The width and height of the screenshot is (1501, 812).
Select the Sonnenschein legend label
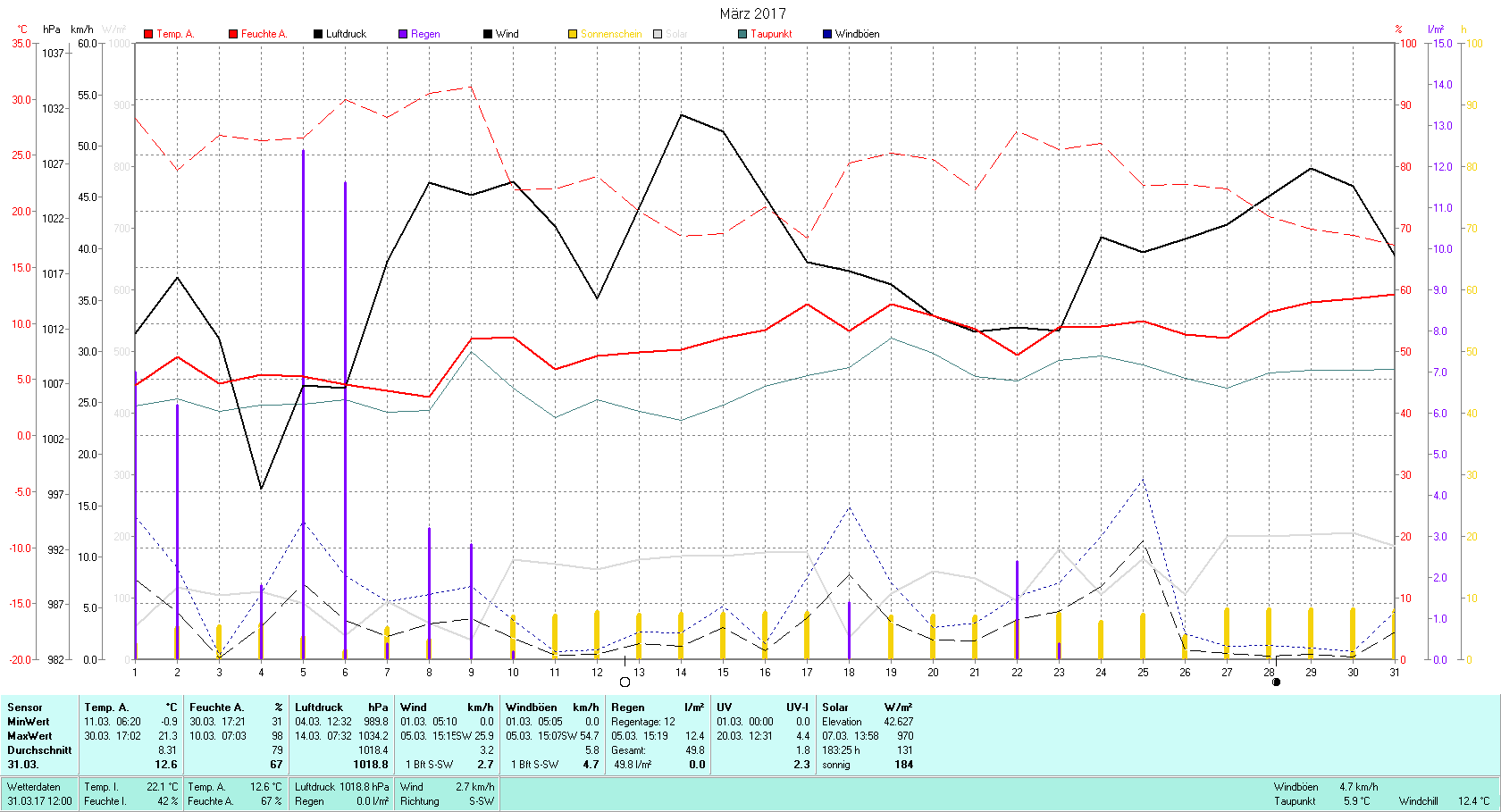(611, 34)
